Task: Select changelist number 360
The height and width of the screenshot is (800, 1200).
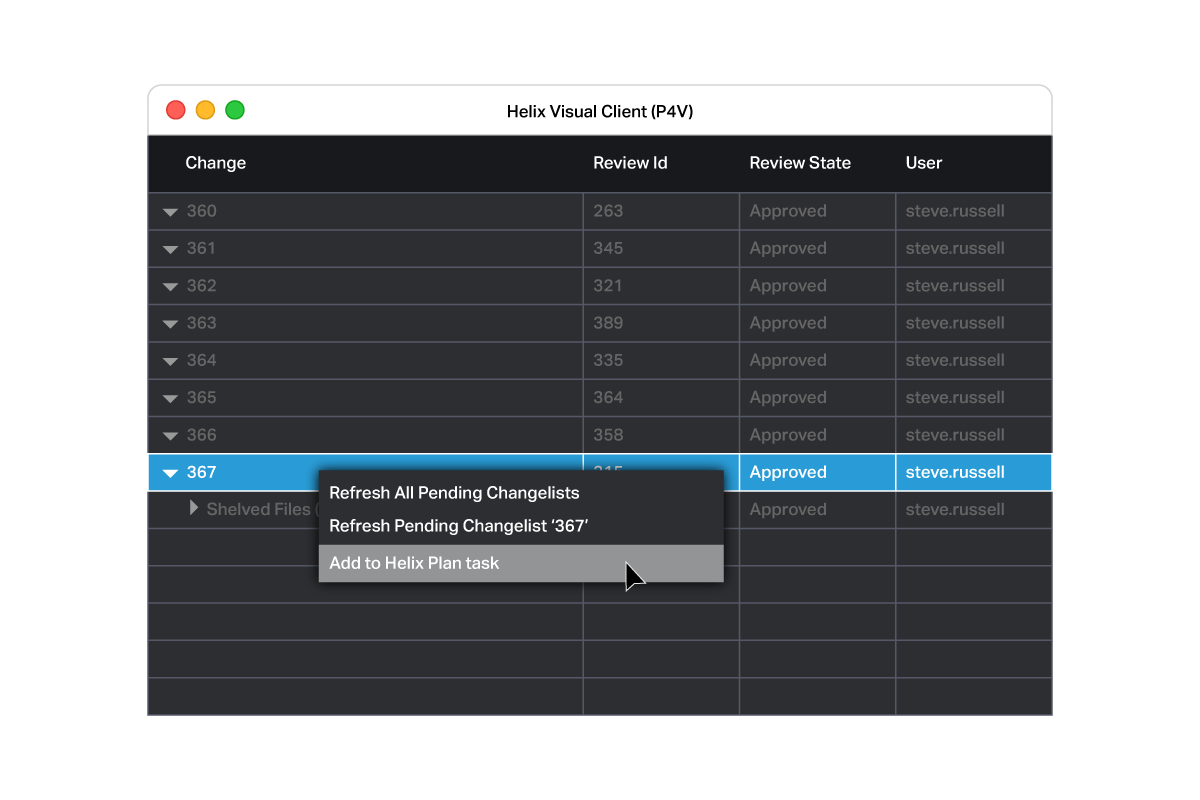Action: click(x=201, y=211)
